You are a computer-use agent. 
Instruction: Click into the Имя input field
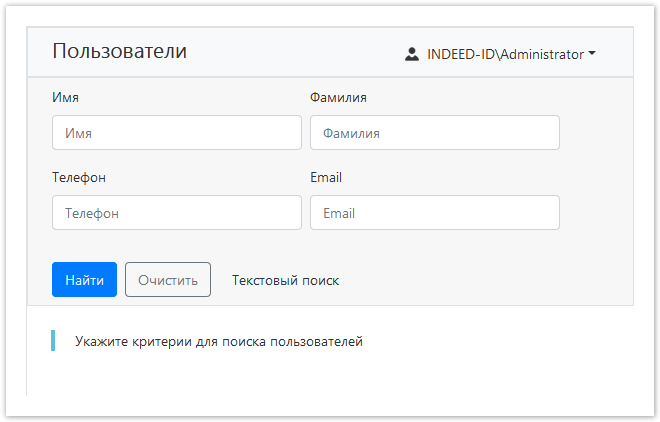point(176,132)
